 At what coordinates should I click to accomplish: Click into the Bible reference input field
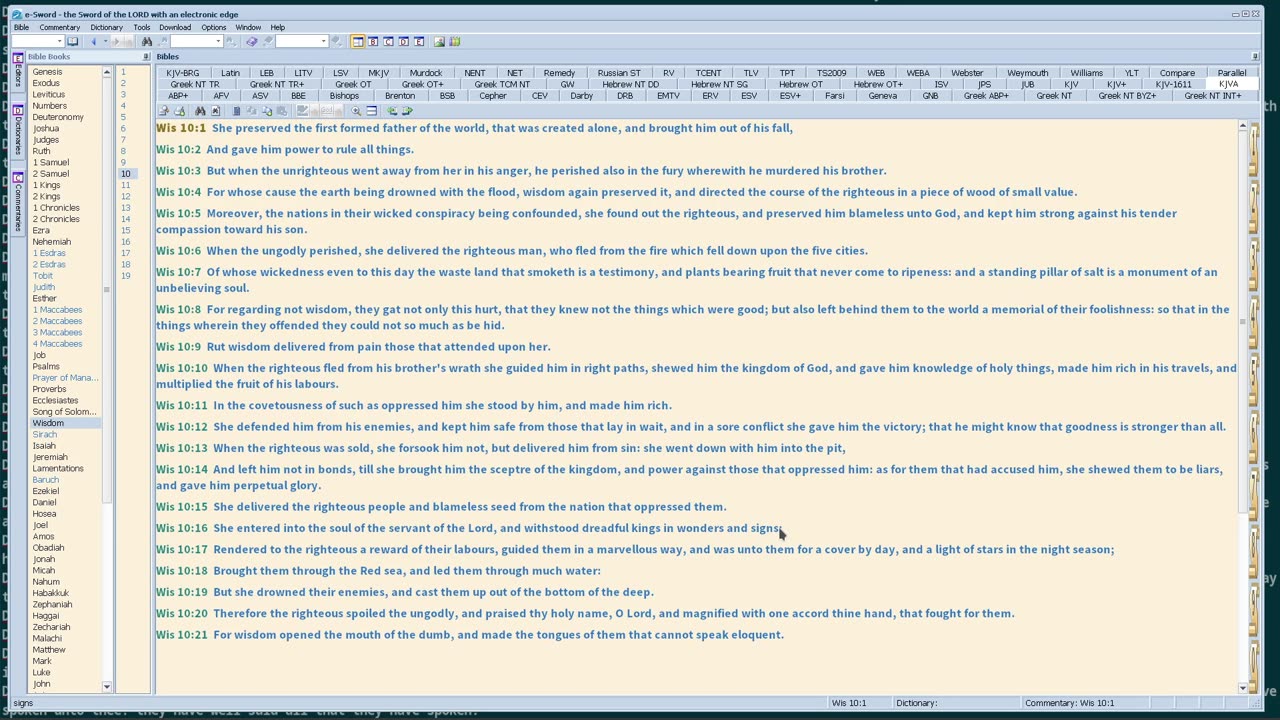[x=33, y=41]
